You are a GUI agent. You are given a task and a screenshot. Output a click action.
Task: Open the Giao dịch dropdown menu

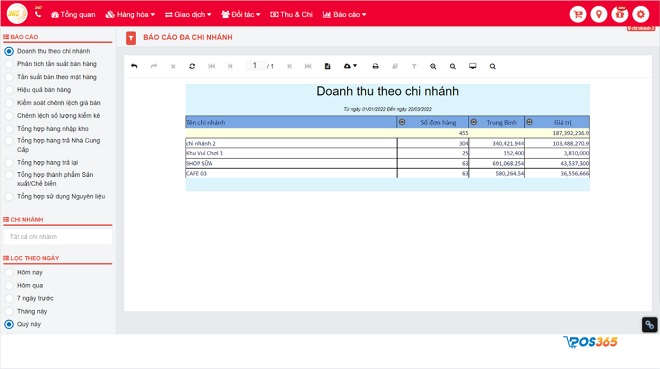click(x=188, y=14)
